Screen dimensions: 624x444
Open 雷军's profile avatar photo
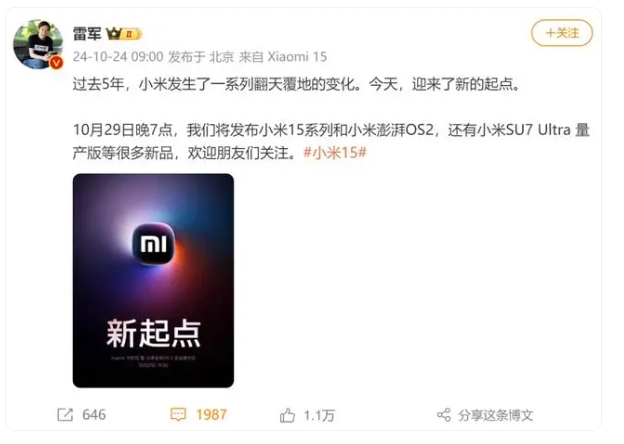[x=38, y=44]
